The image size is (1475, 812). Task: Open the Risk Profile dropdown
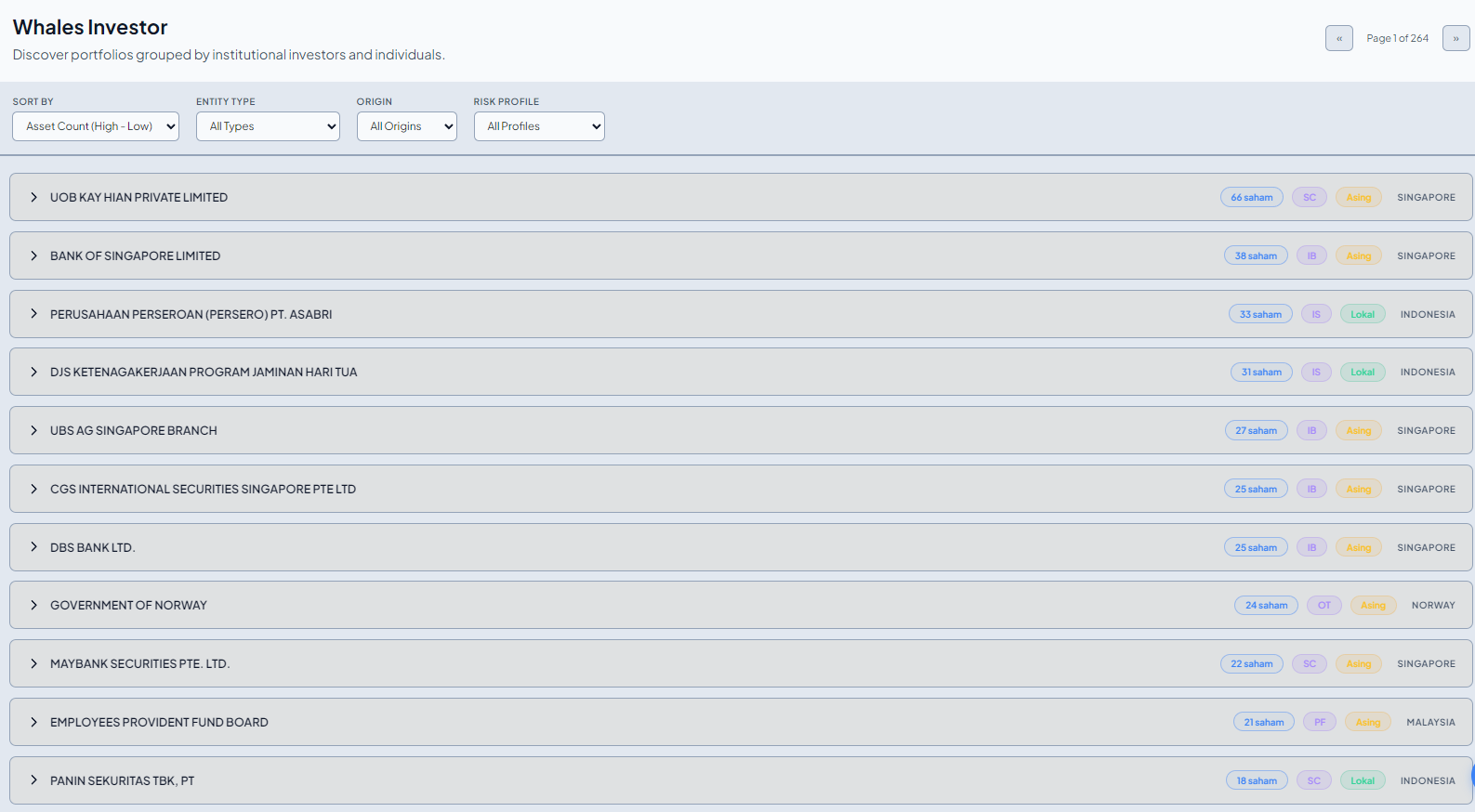(539, 126)
